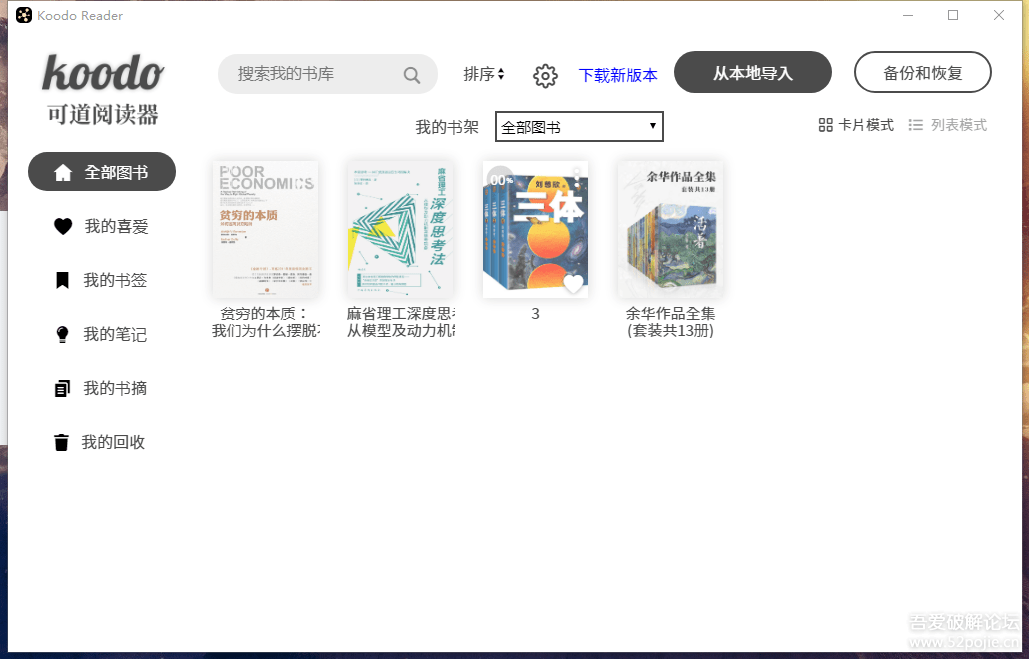Expand the 全部图书 bookshelf dropdown

coord(579,127)
